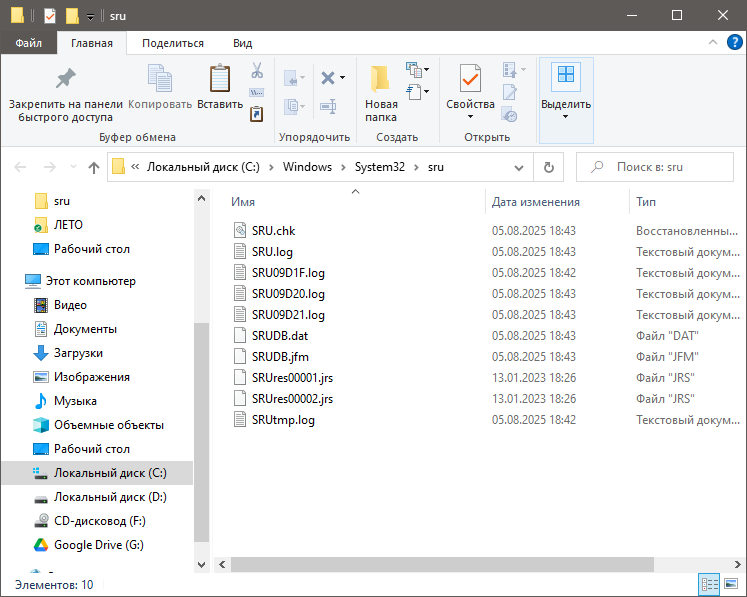Click the red X Delete icon
Image resolution: width=747 pixels, height=597 pixels.
tap(328, 78)
